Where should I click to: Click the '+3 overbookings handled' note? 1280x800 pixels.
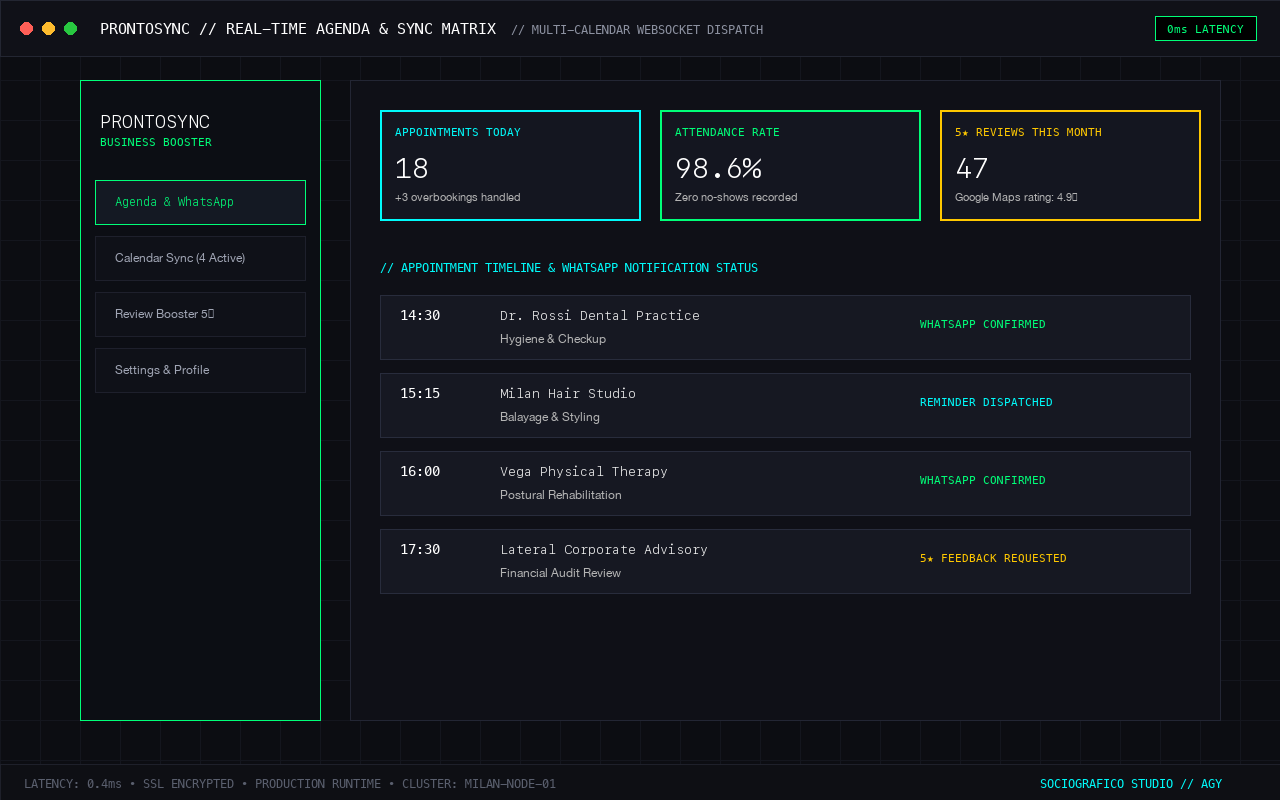click(457, 197)
